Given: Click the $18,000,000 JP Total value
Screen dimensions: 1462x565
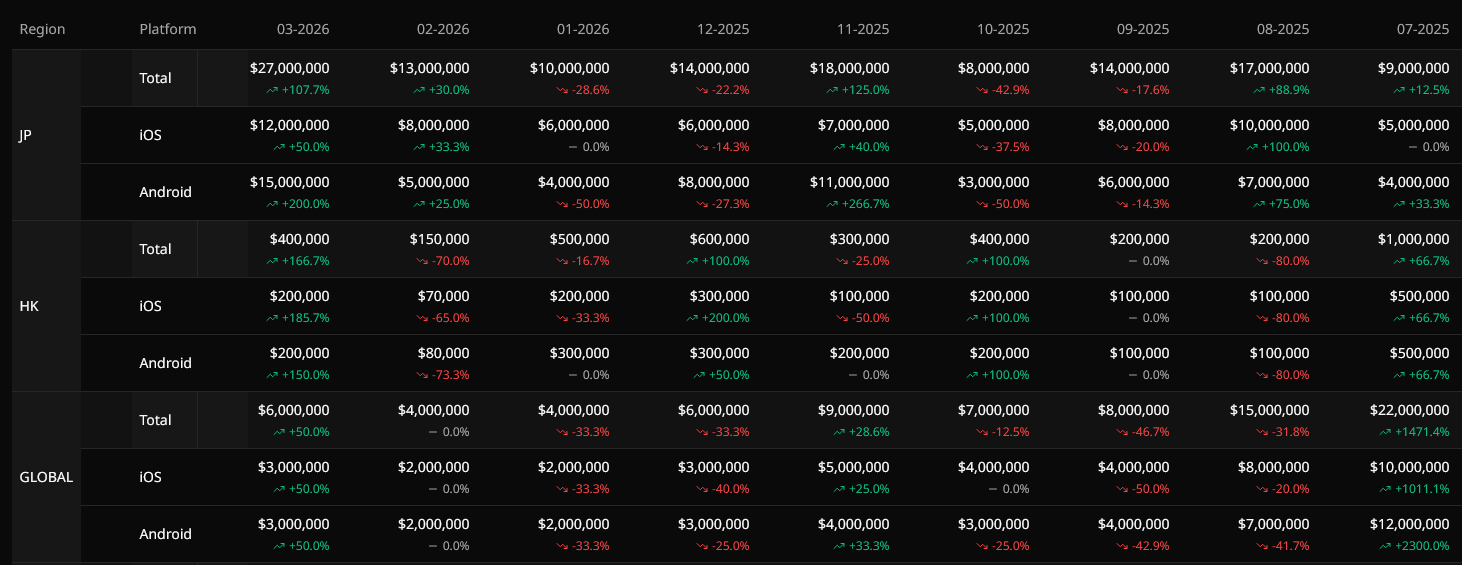Looking at the screenshot, I should point(850,68).
